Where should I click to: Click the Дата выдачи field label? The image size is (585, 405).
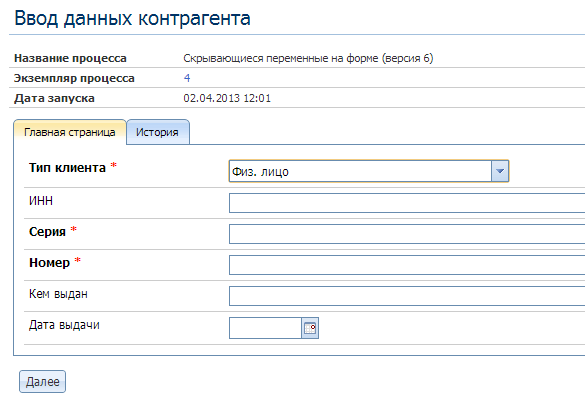pos(64,325)
